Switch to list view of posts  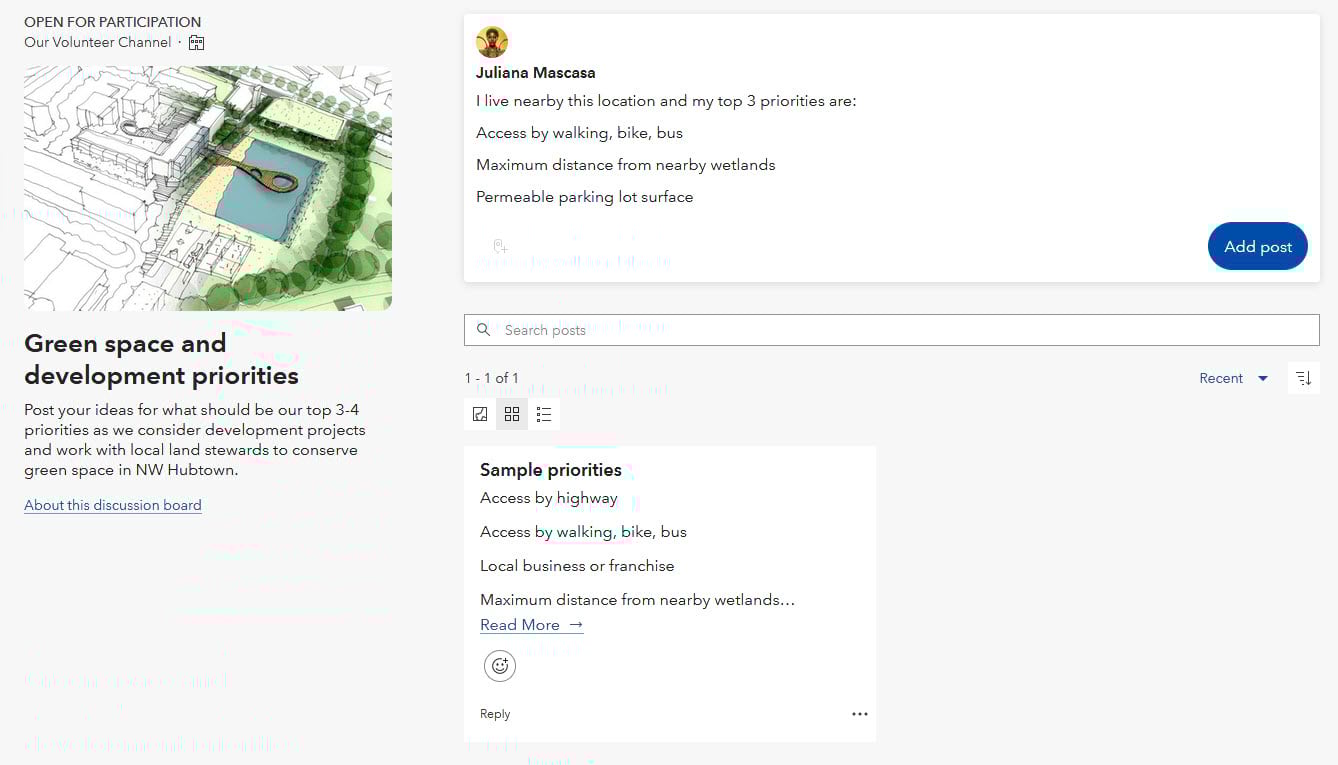point(544,414)
